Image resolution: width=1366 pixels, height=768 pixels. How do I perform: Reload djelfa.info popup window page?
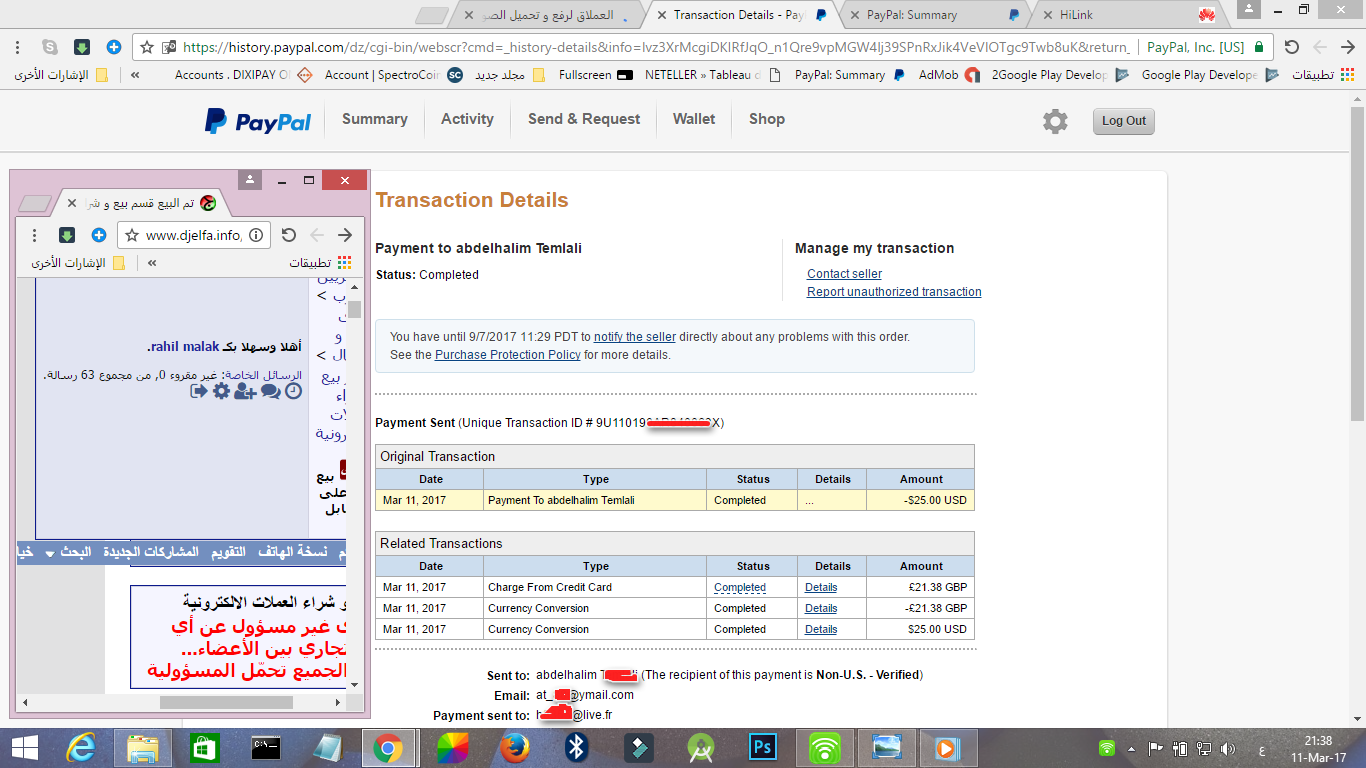288,235
